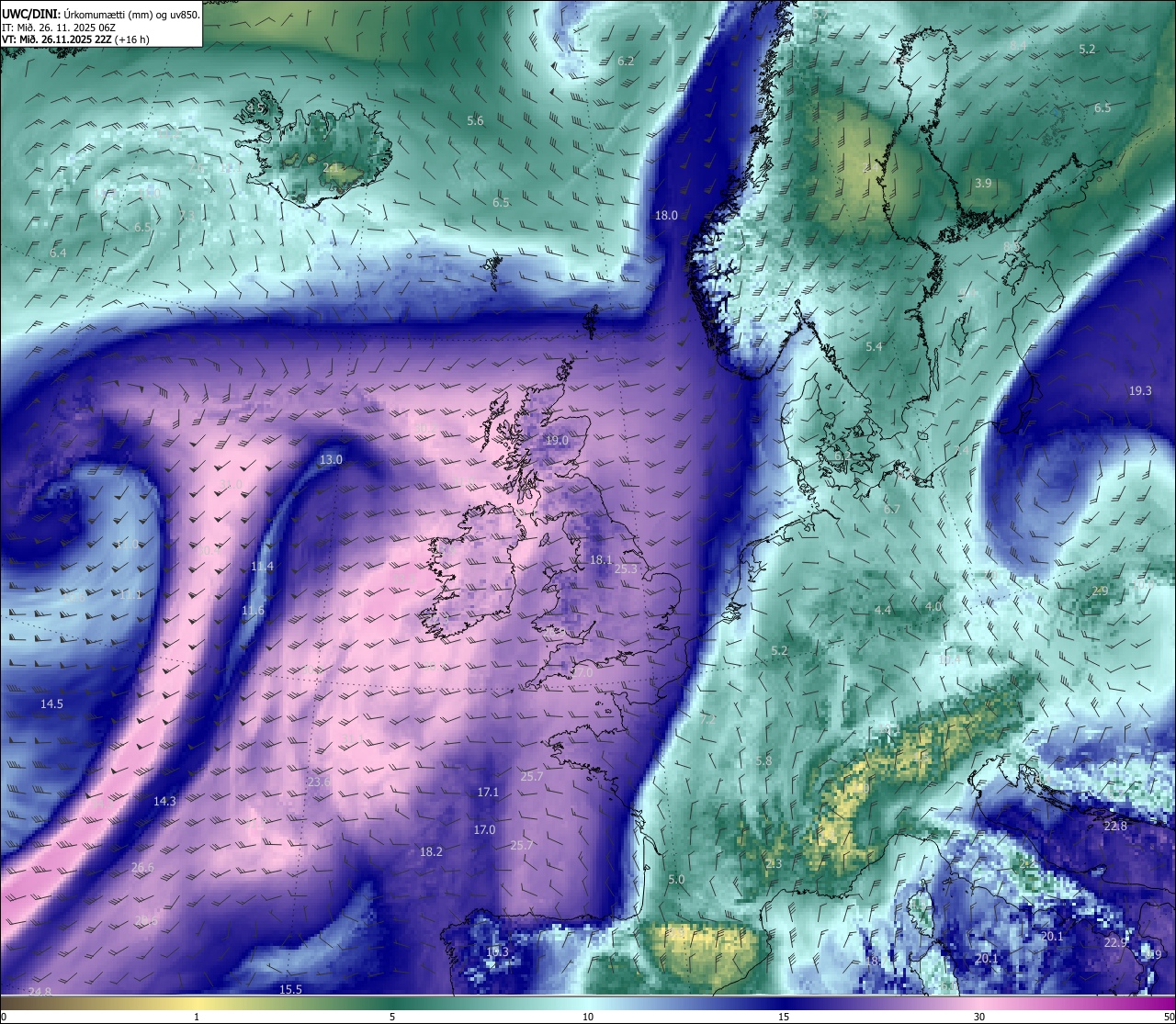
Task: Click the 6.2 value in the Norwegian Sea
Action: pyautogui.click(x=626, y=61)
